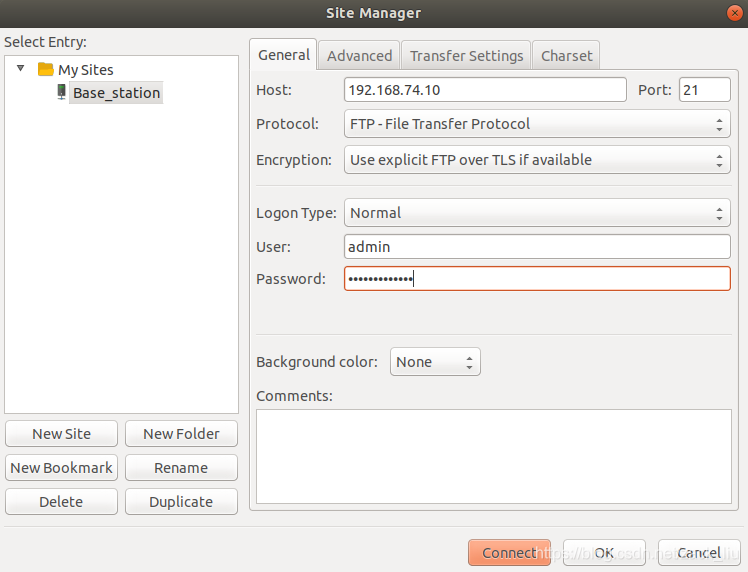The width and height of the screenshot is (748, 572).
Task: Click the Delete button
Action: click(x=61, y=501)
